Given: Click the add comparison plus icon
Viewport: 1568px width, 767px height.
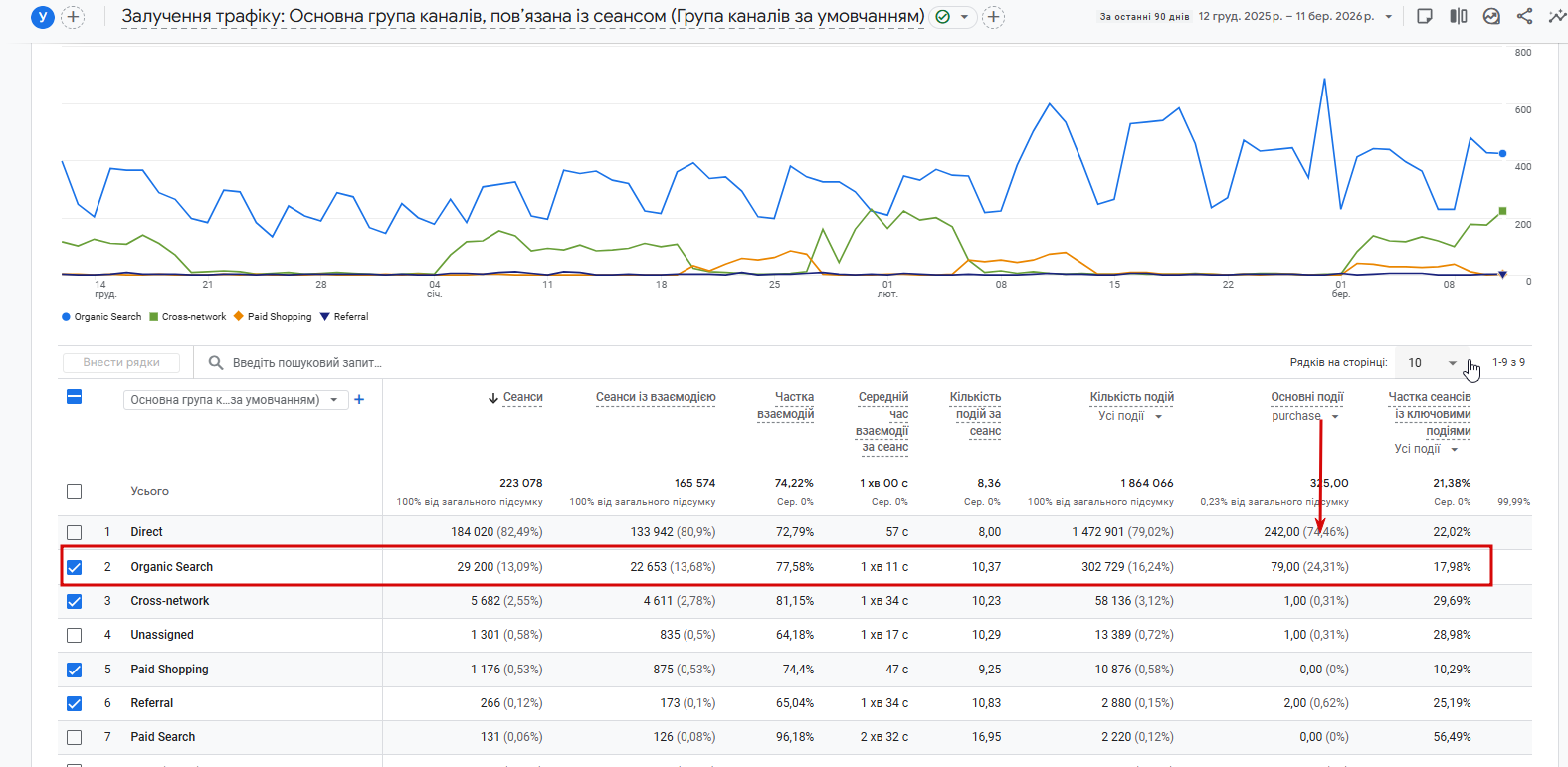Looking at the screenshot, I should coord(73,17).
